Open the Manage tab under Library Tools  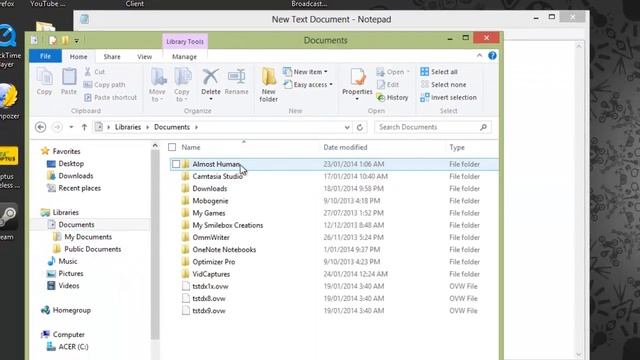184,57
